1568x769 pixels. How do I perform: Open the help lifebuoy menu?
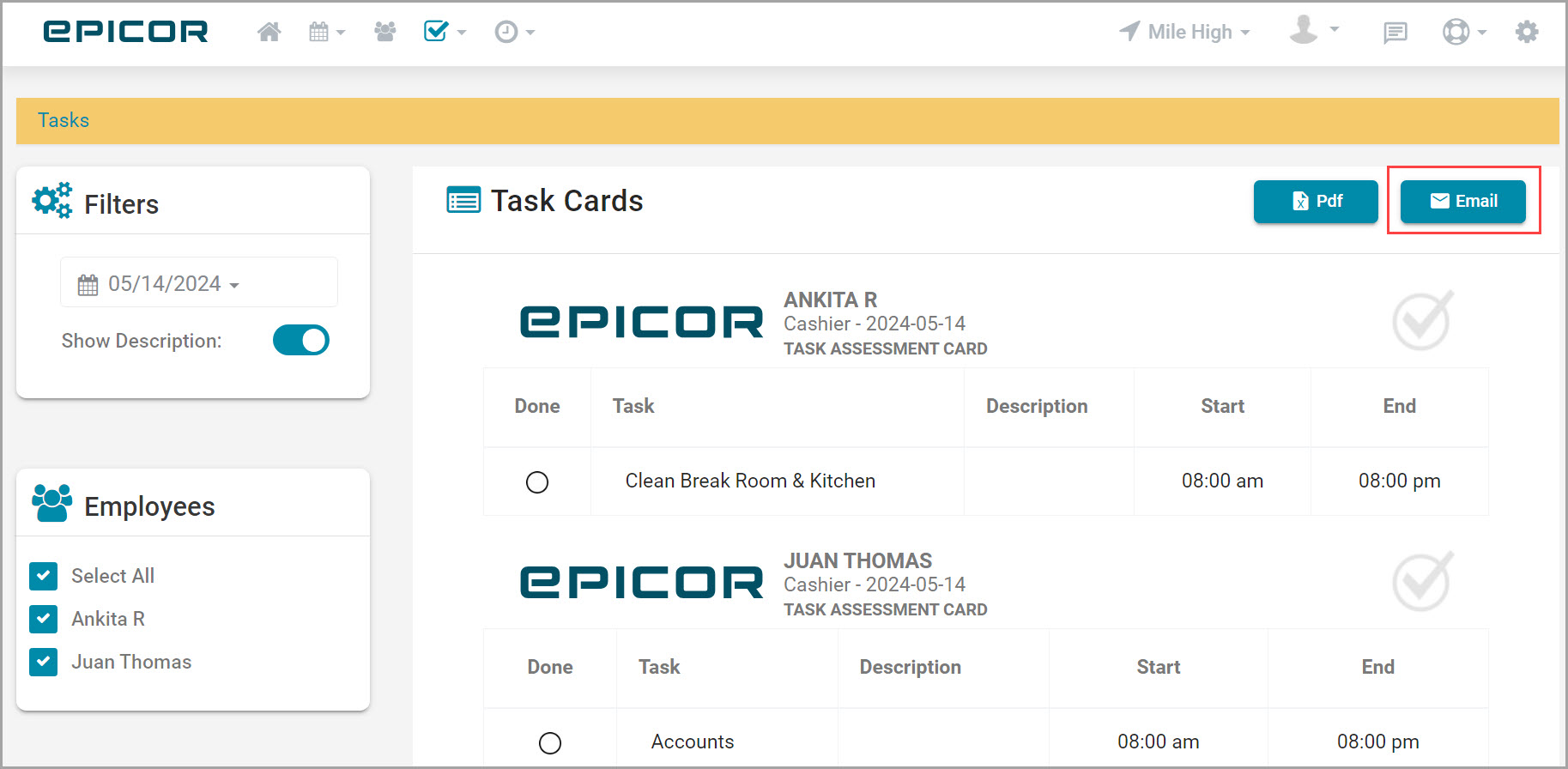pyautogui.click(x=1464, y=32)
